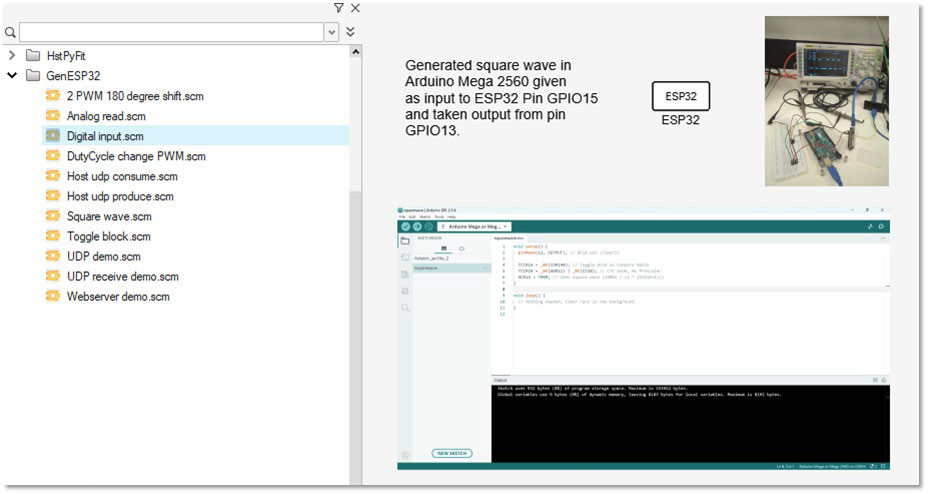Collapse the GenESP32 folder
The width and height of the screenshot is (928, 494).
click(x=12, y=76)
